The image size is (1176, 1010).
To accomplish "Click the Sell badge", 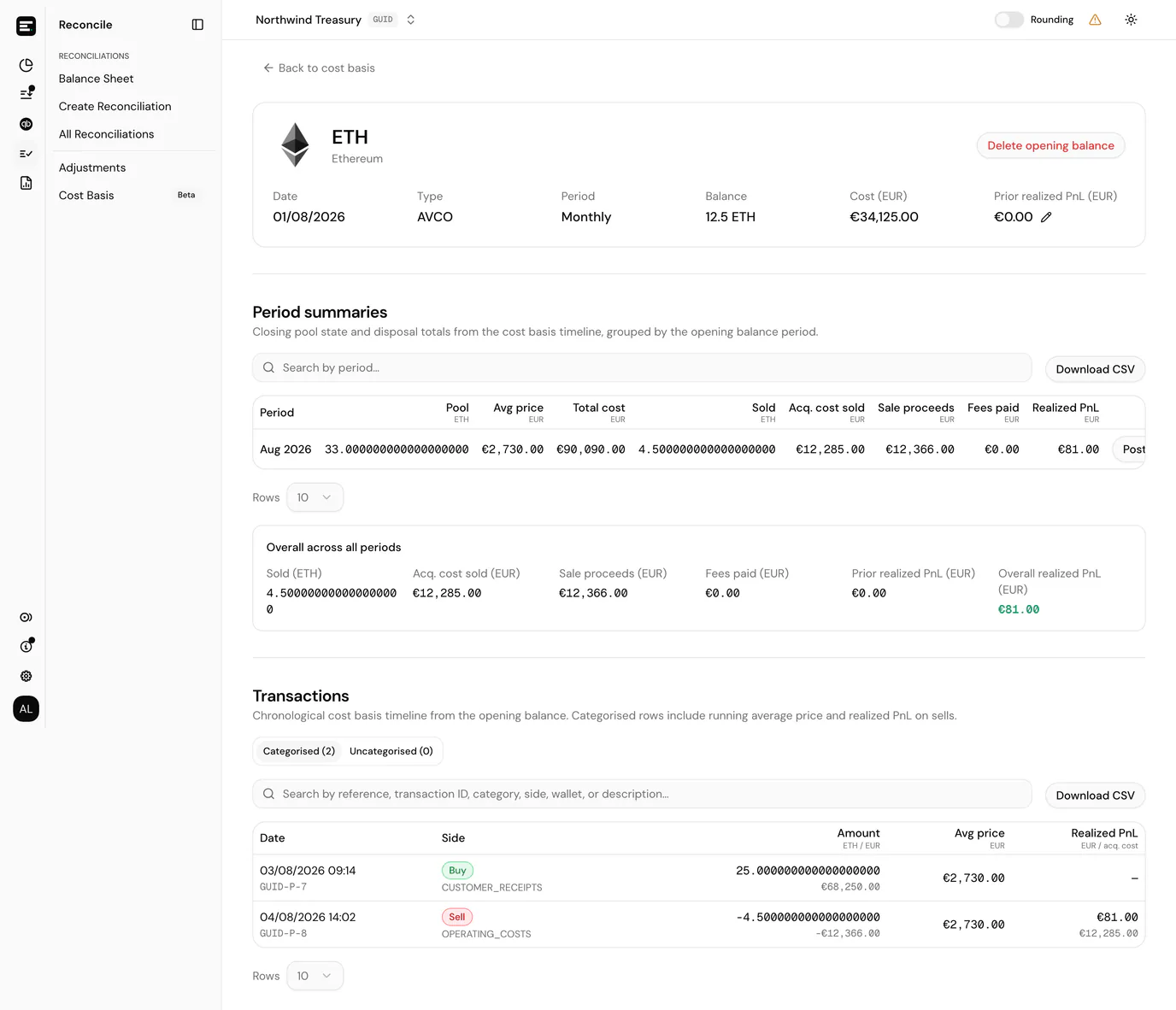I will 457,917.
